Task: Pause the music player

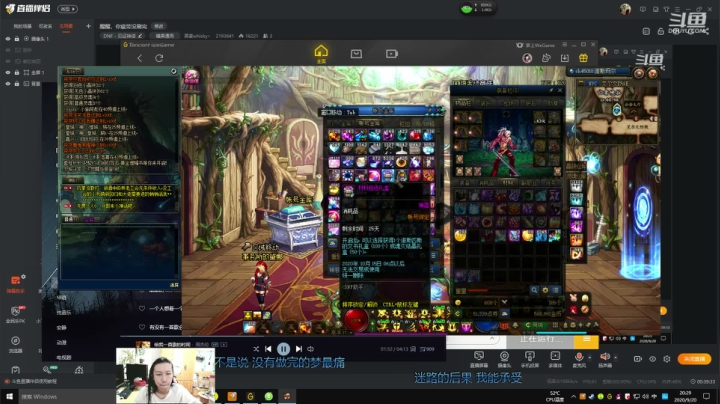Action: point(283,349)
